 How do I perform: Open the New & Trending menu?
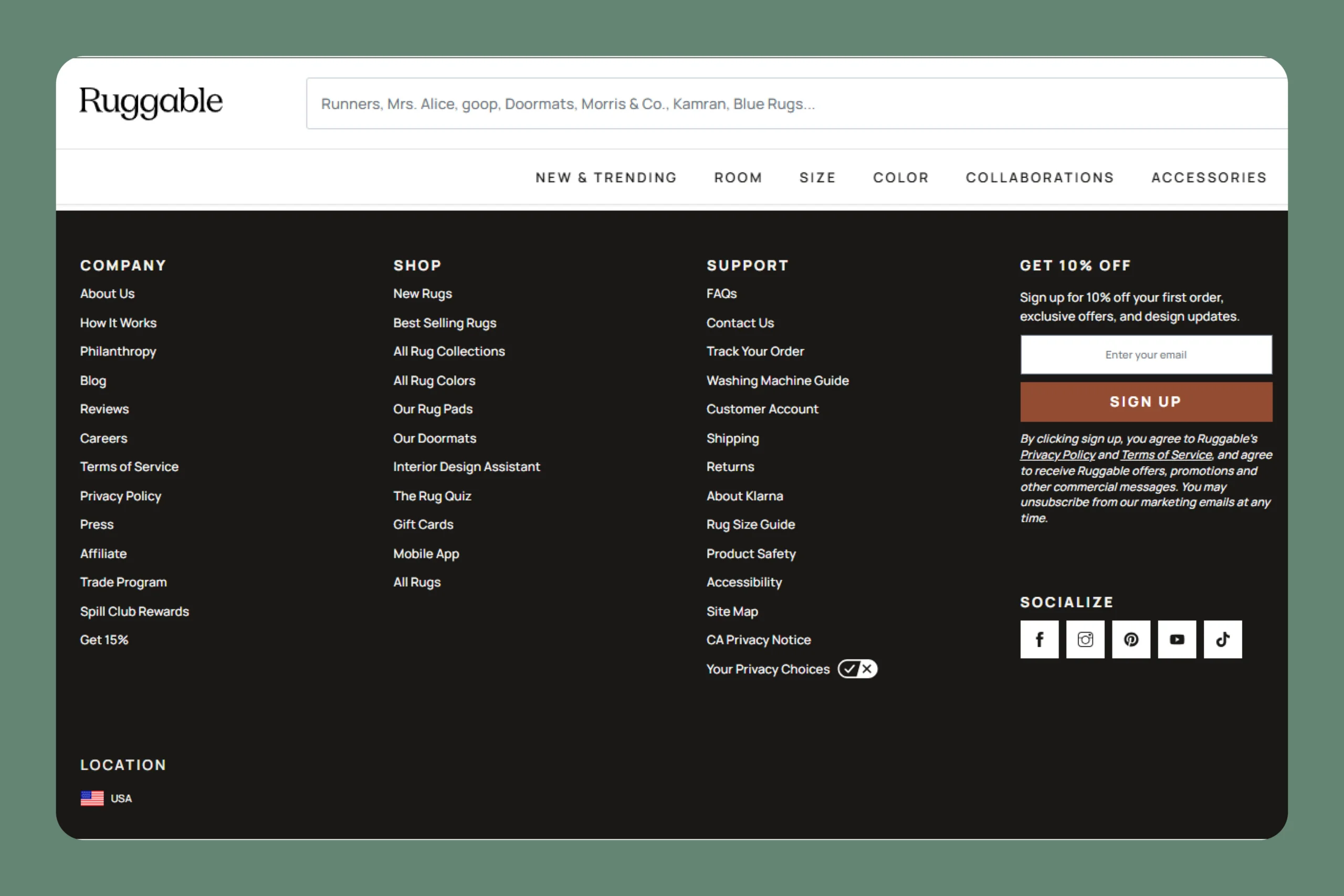[606, 178]
